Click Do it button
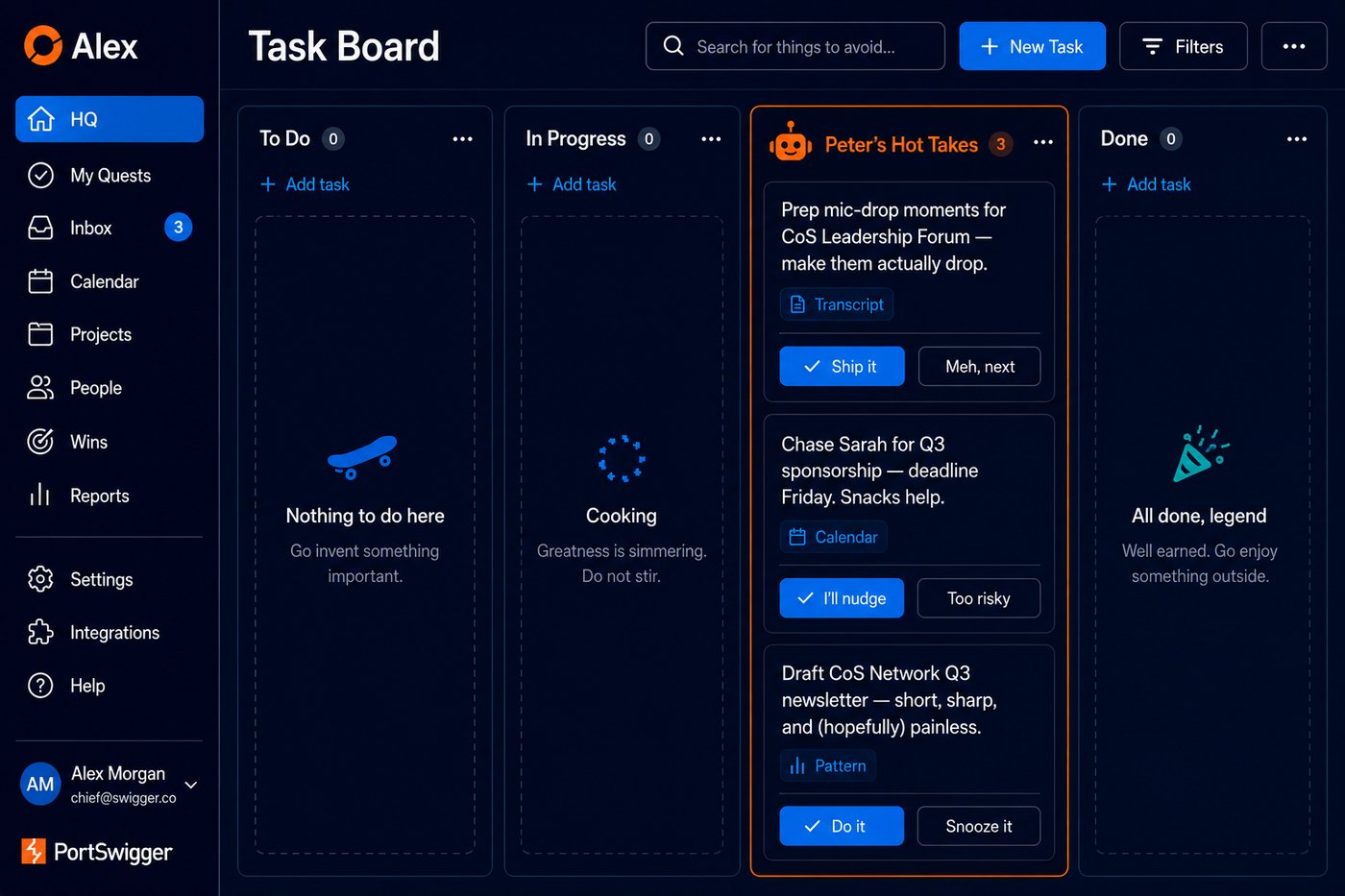Viewport: 1345px width, 896px height. tap(842, 826)
